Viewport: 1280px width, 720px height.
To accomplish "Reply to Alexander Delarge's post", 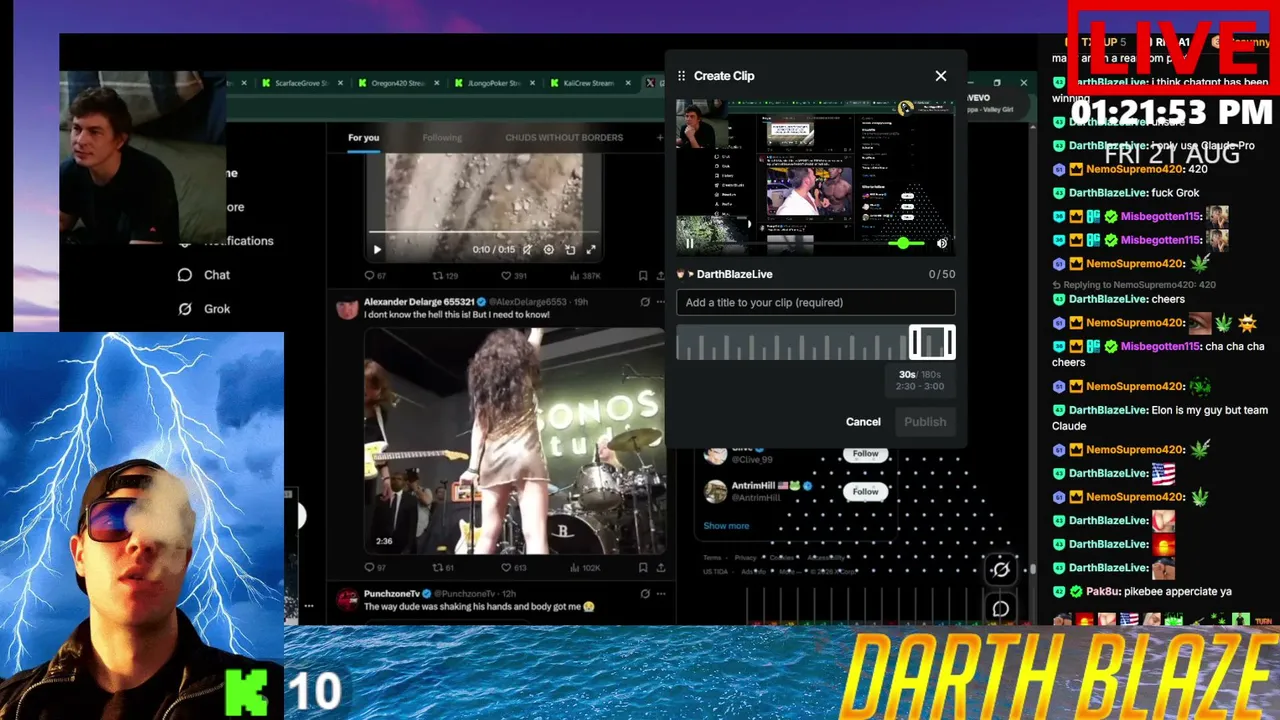I will tap(375, 568).
